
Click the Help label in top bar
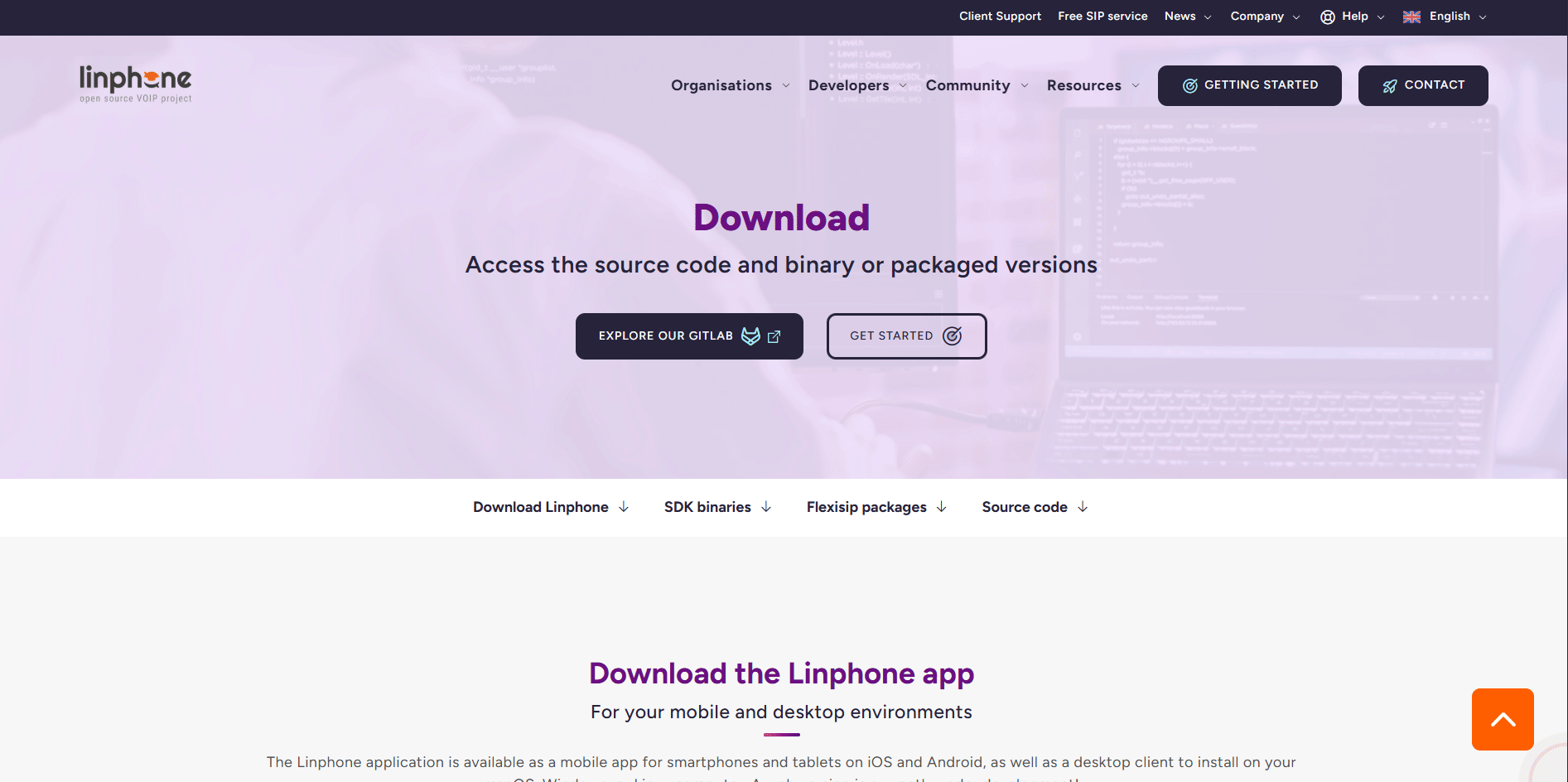point(1355,17)
